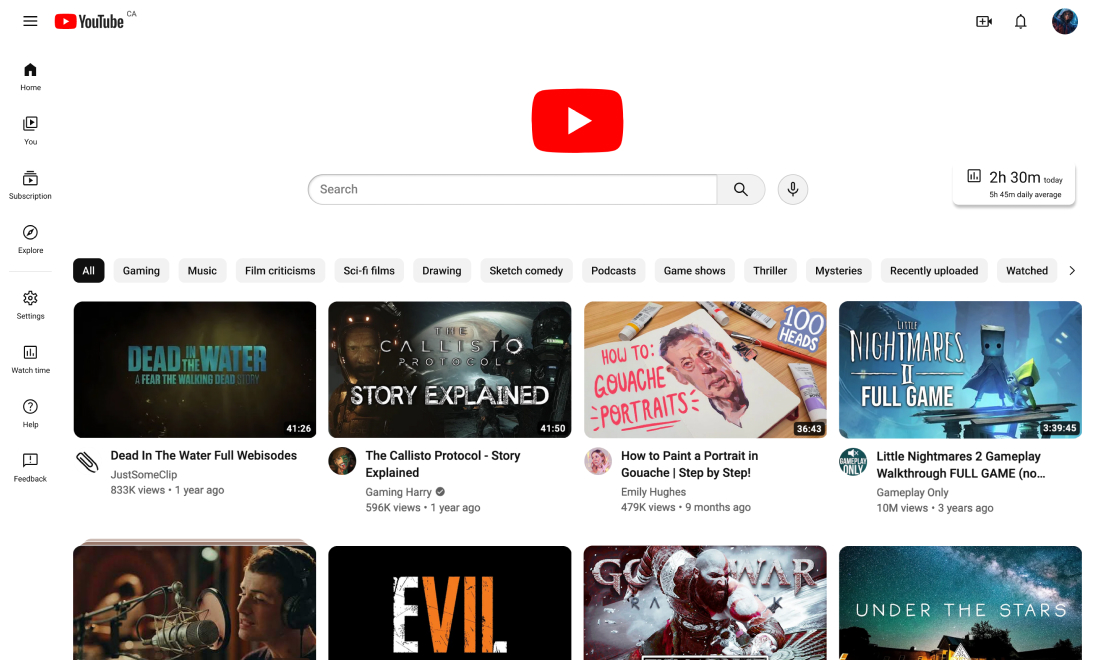This screenshot has width=1100, height=660.
Task: Open Dead In The Water Full Webisodes title
Action: tap(203, 456)
